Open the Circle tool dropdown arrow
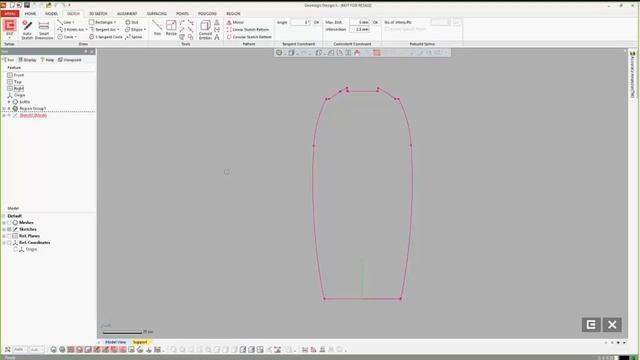Screen dimensions: 640x360 click(x=76, y=37)
